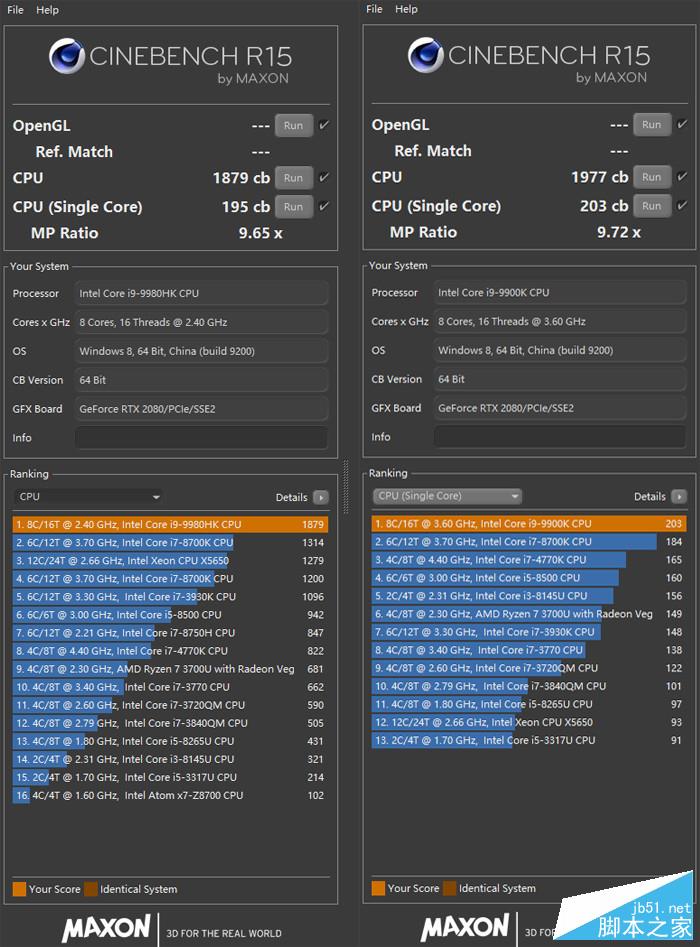Select ranking row i5-8500 scoring 942
The height and width of the screenshot is (947, 700).
point(170,615)
